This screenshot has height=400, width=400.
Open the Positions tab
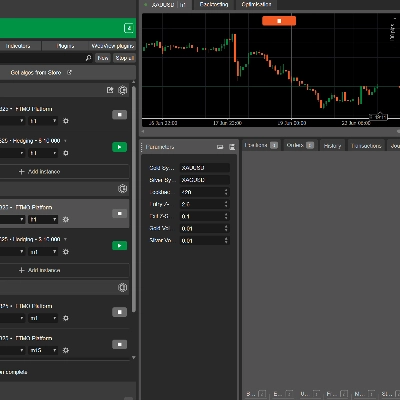261,145
